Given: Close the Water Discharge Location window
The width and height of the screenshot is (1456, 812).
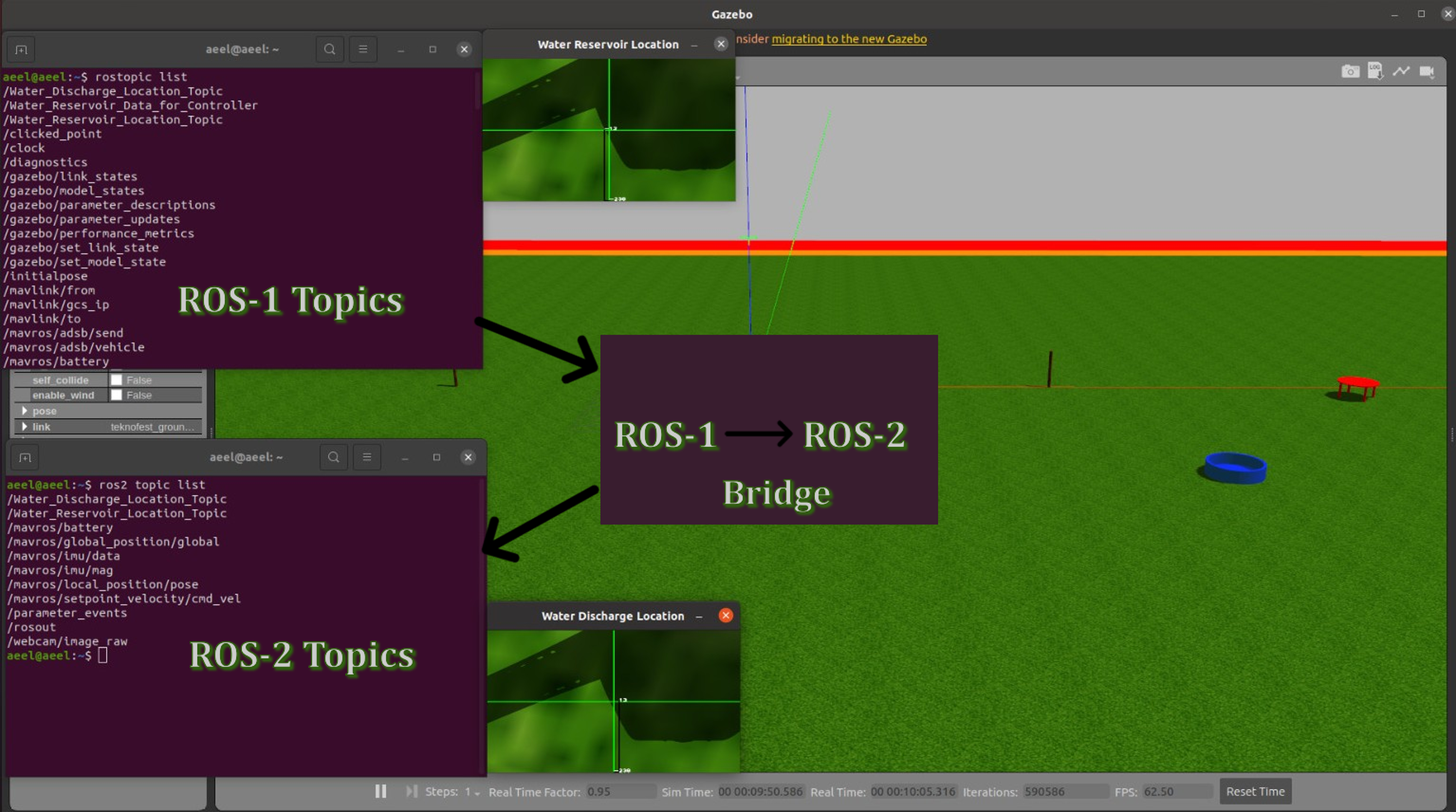Looking at the screenshot, I should point(726,615).
